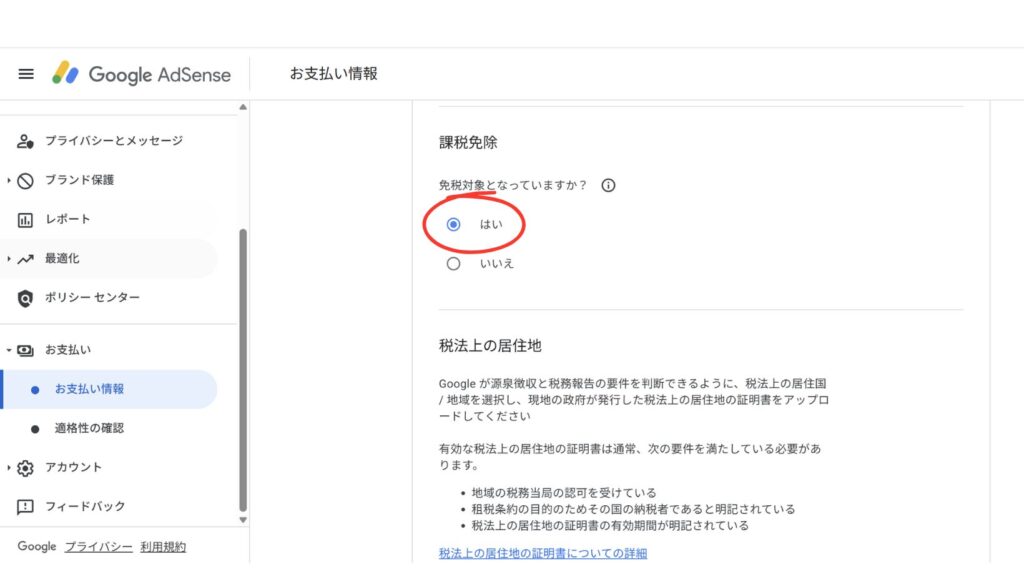Image resolution: width=1024 pixels, height=577 pixels.
Task: Click the bullet 地域の税務当局の認可を受けている
Action: click(x=564, y=493)
